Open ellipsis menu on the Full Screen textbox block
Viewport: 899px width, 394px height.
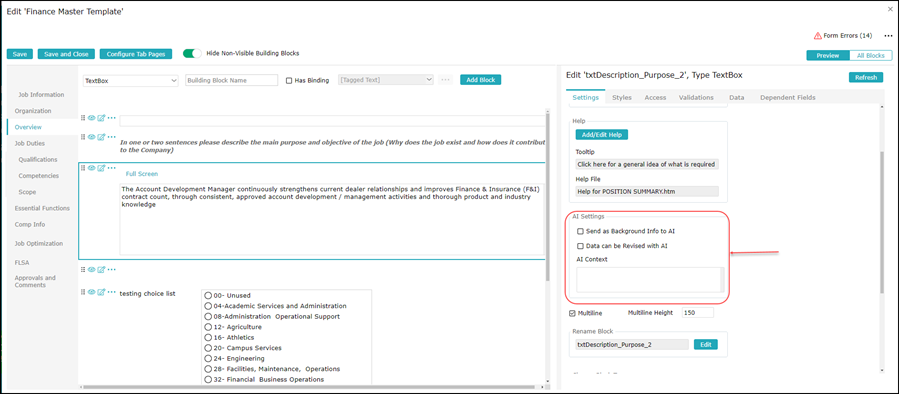point(112,168)
